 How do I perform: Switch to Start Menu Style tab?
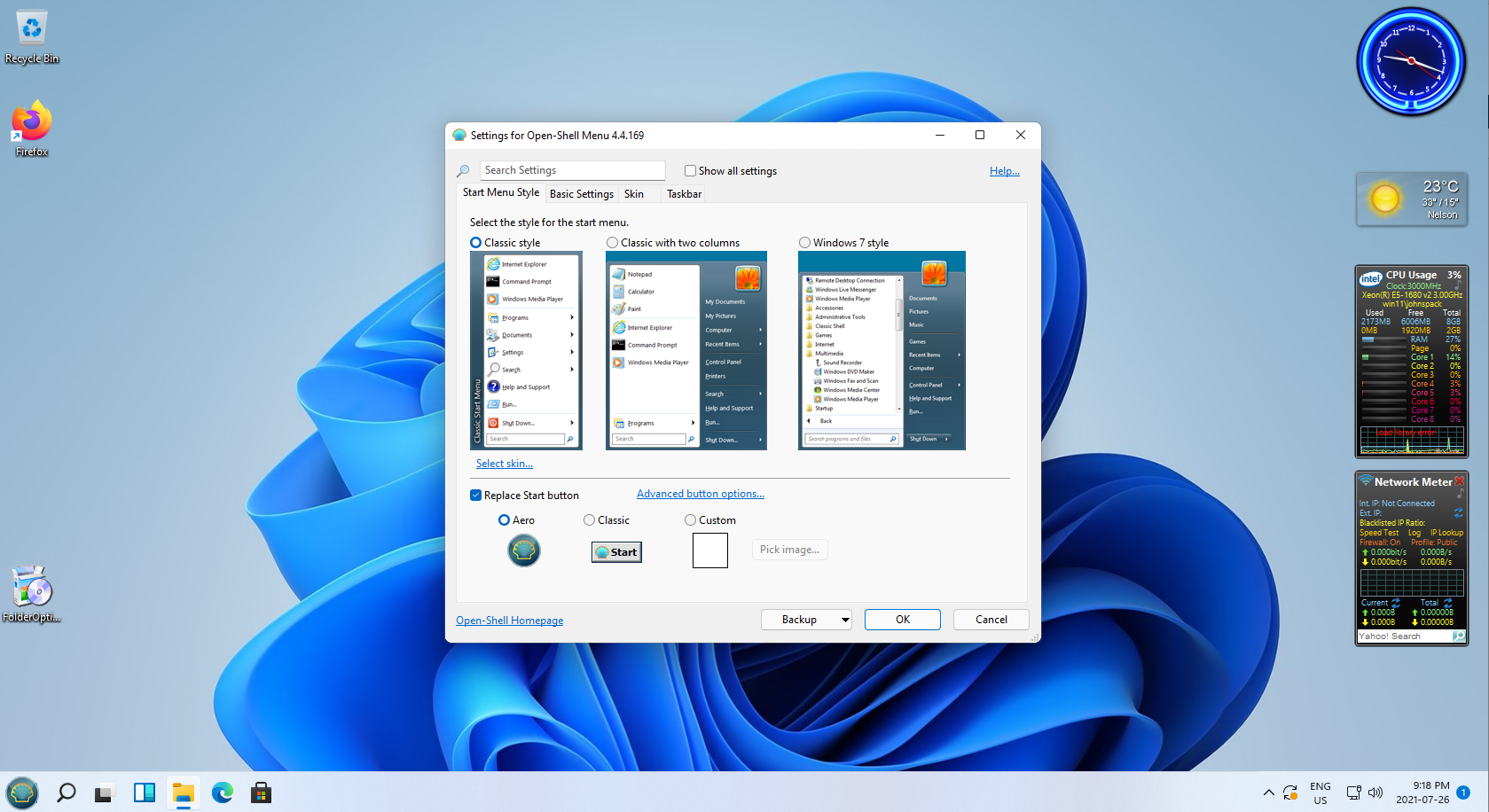pyautogui.click(x=501, y=192)
